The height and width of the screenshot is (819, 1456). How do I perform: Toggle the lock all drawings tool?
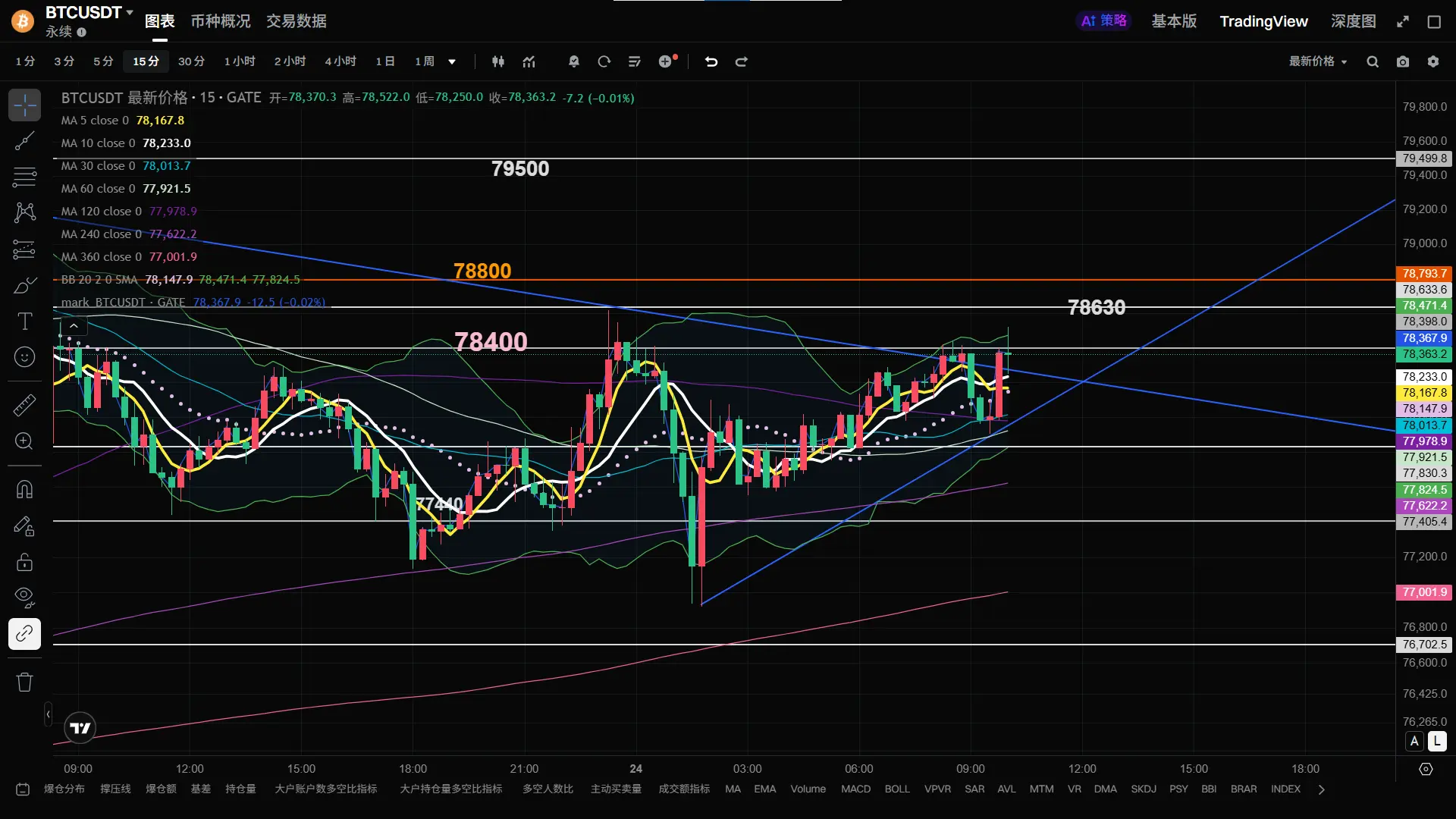24,562
